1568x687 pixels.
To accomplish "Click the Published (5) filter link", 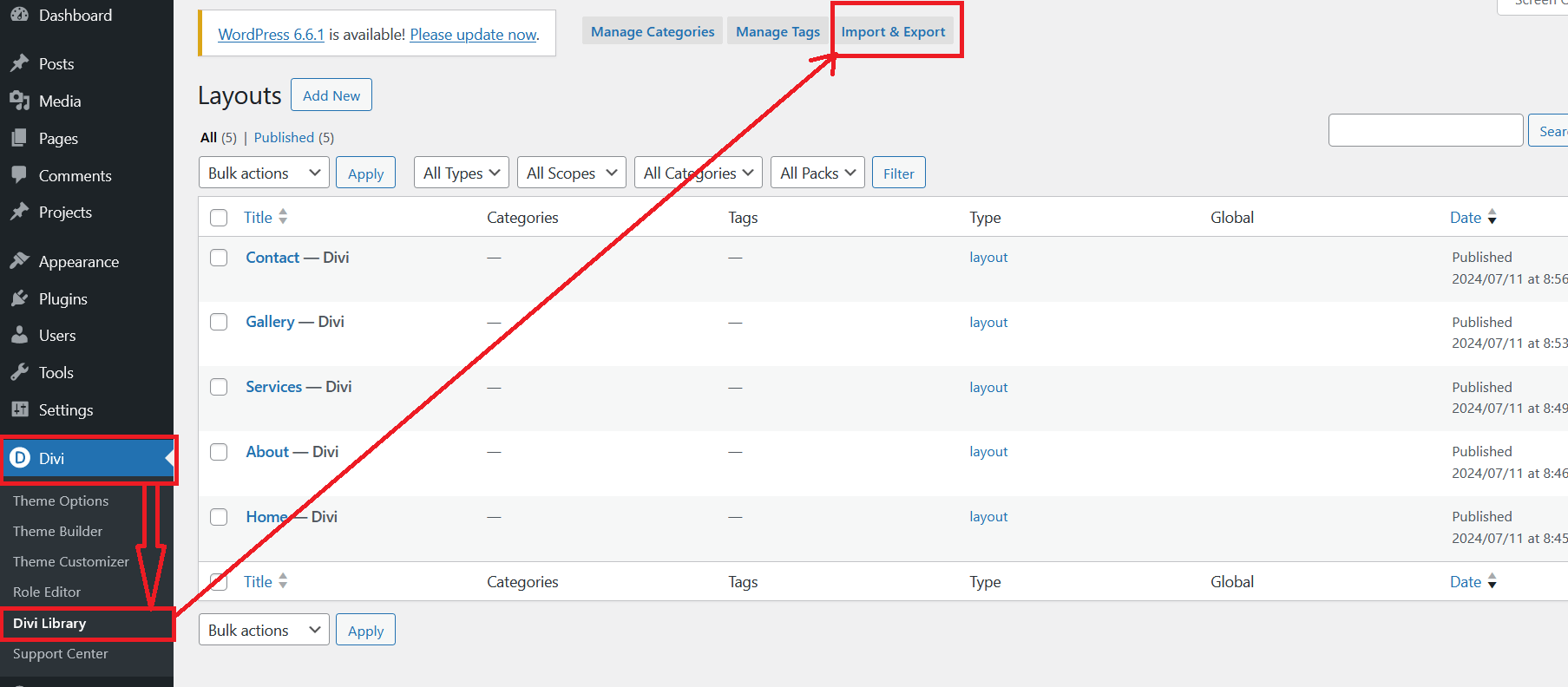I will click(x=293, y=137).
